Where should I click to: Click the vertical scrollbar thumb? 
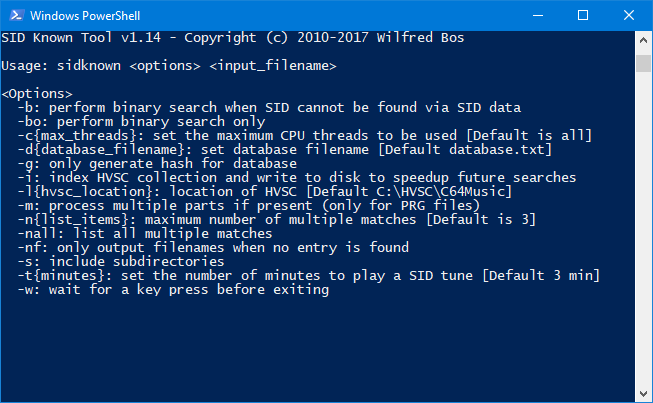pos(643,63)
